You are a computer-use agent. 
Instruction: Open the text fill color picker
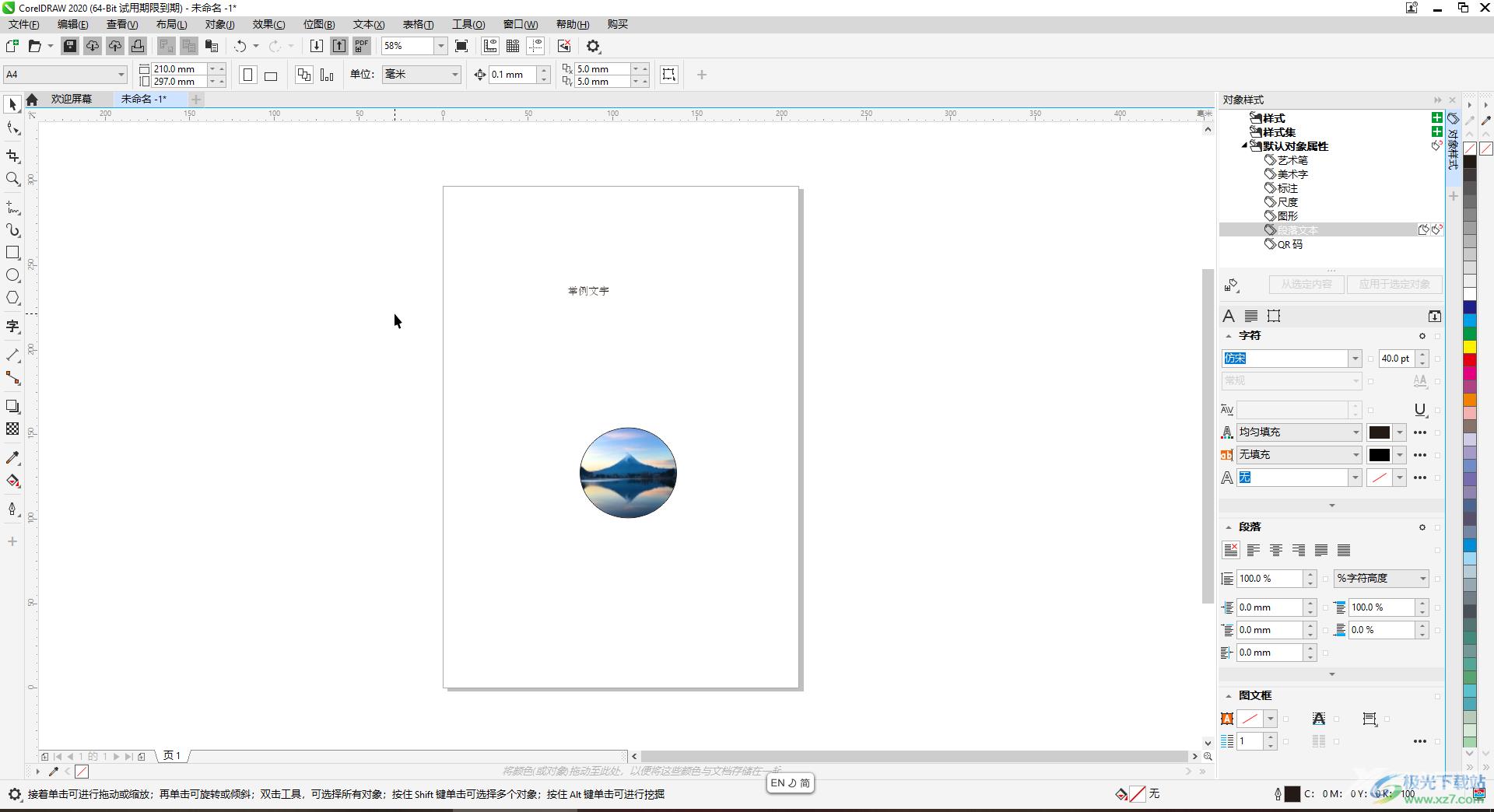(1387, 432)
